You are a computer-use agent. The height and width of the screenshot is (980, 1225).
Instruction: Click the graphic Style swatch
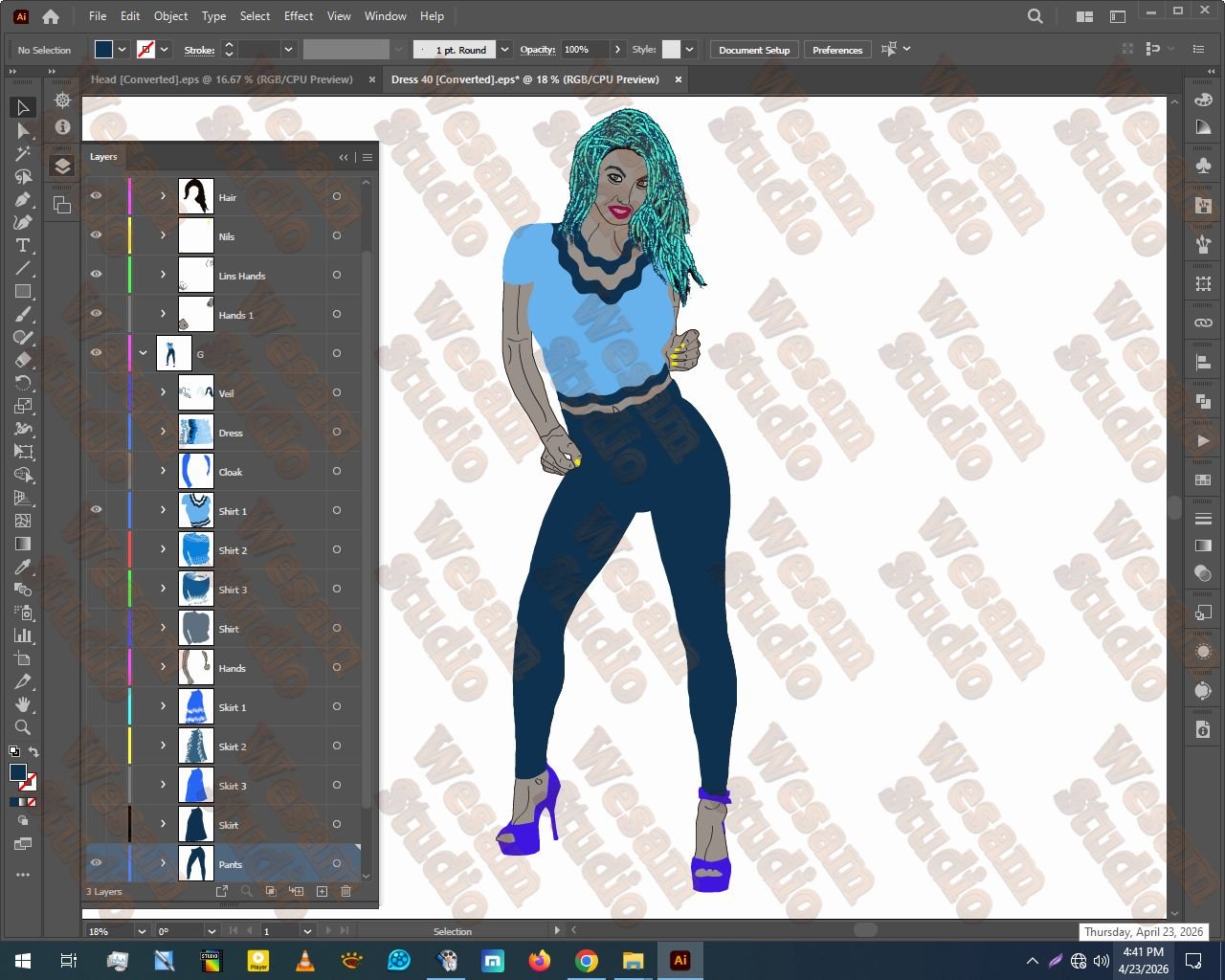pos(671,50)
